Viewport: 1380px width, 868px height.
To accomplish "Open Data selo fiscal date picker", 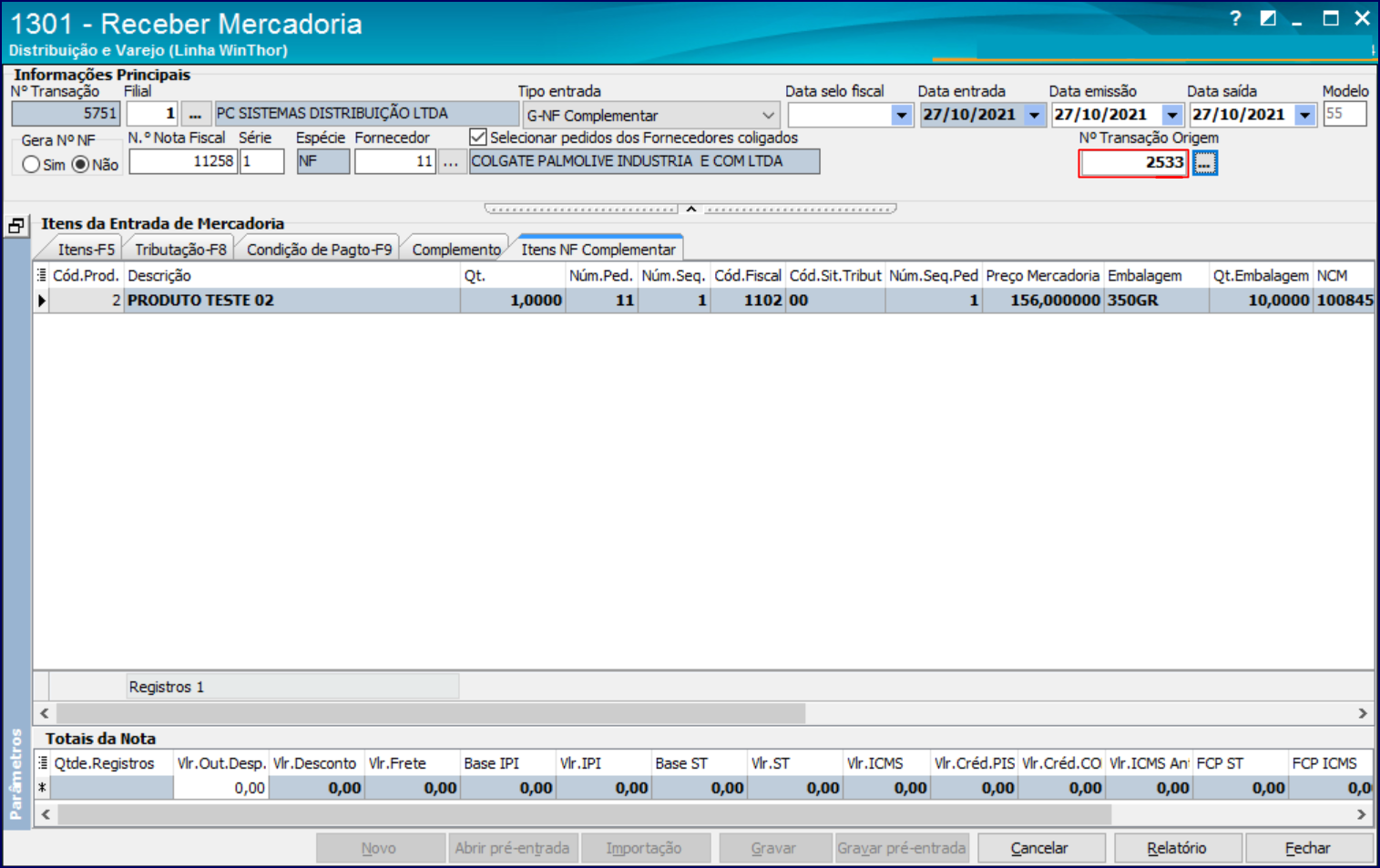I will 901,115.
